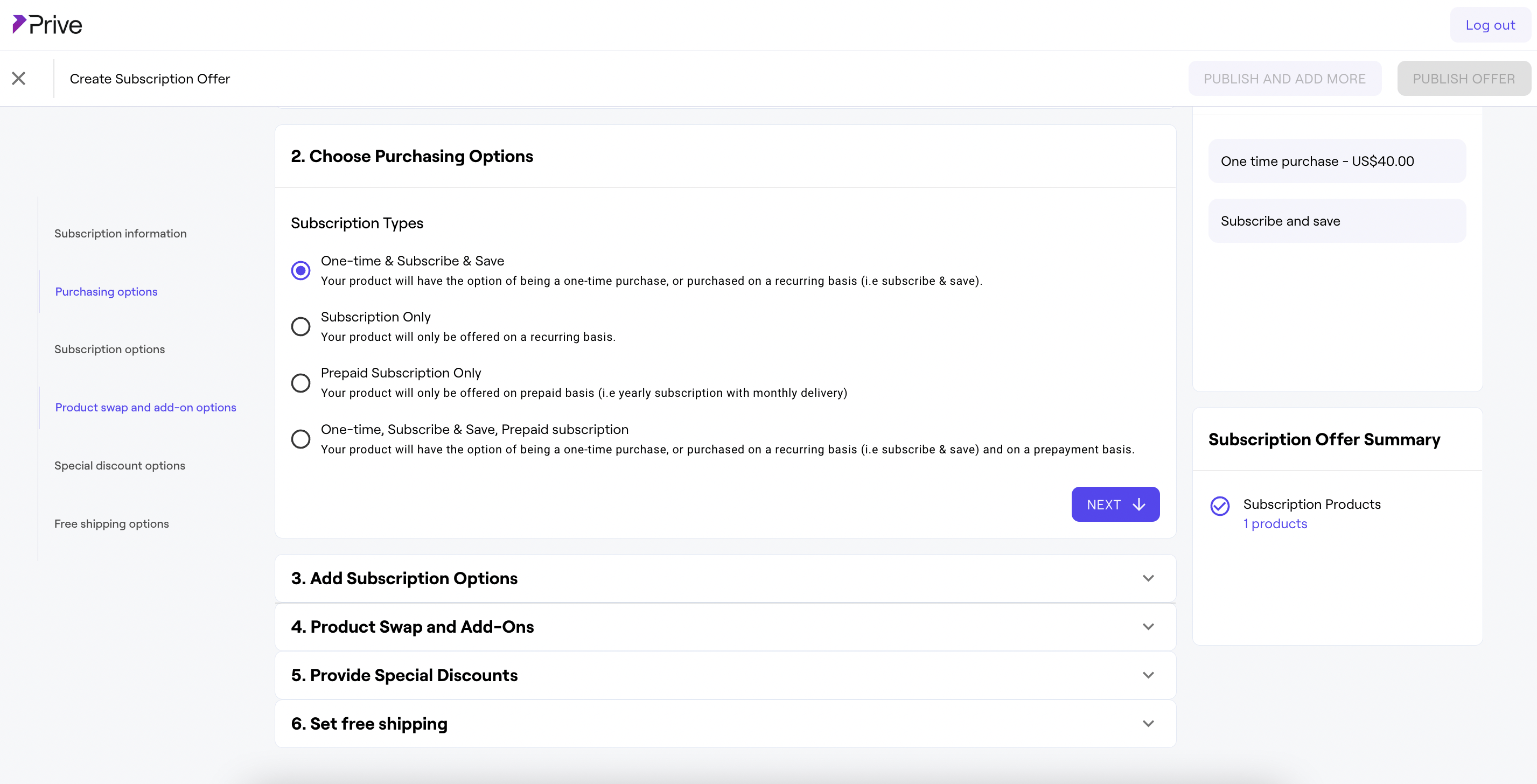1537x784 pixels.
Task: Expand the Add Subscription Options chevron
Action: (x=1148, y=578)
